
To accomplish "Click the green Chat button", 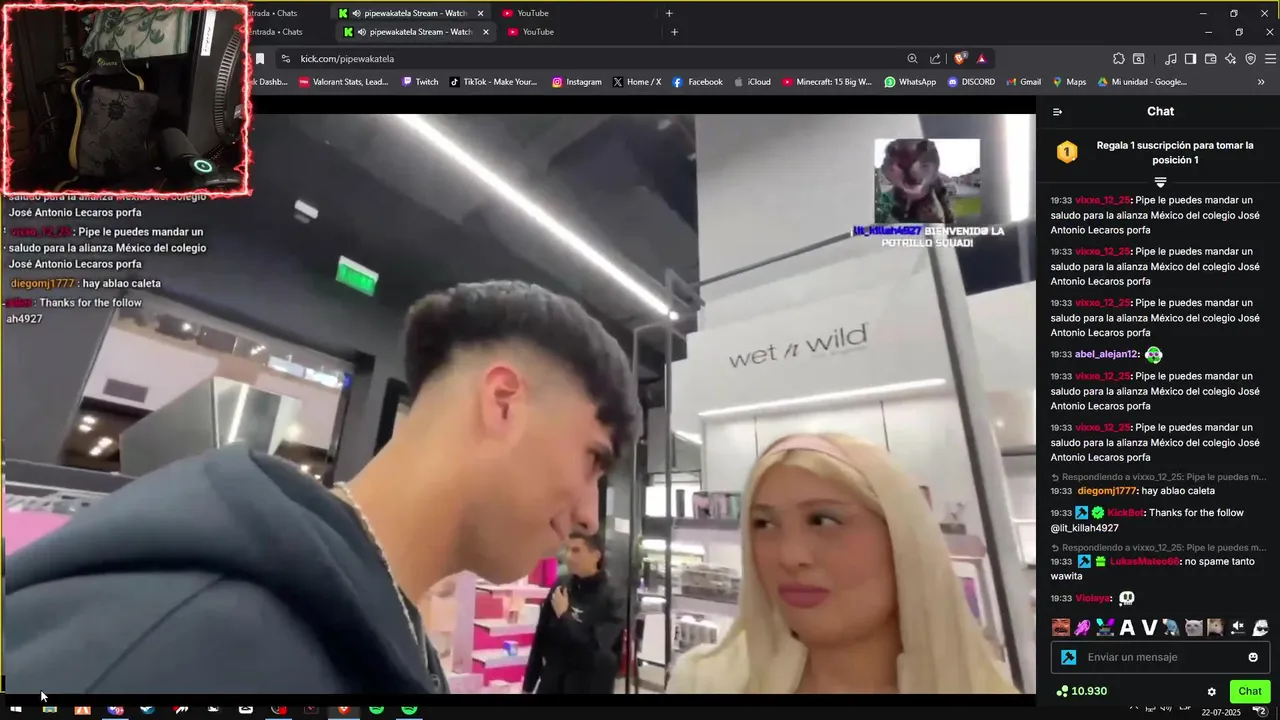I will pyautogui.click(x=1250, y=691).
